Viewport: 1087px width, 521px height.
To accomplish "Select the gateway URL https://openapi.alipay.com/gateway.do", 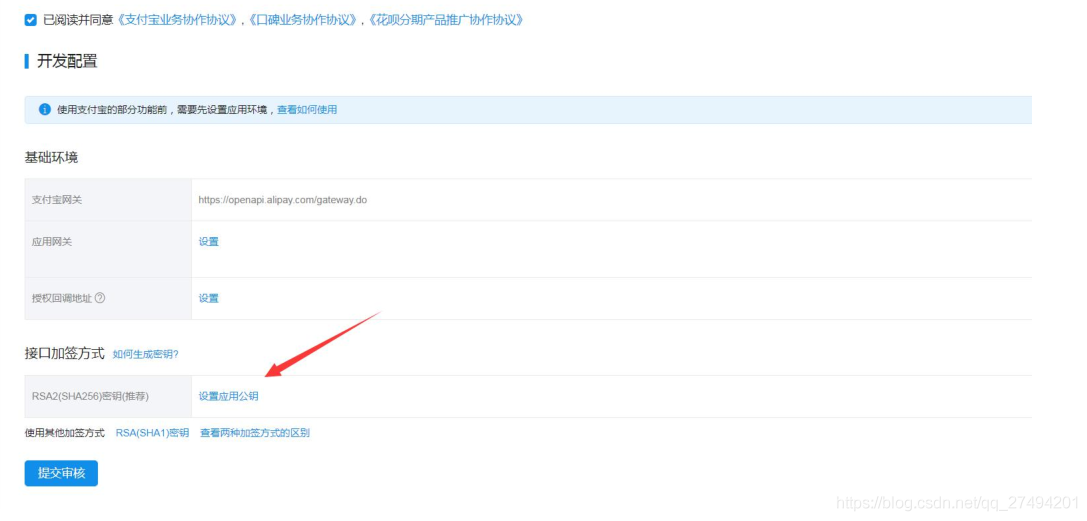I will [x=283, y=200].
